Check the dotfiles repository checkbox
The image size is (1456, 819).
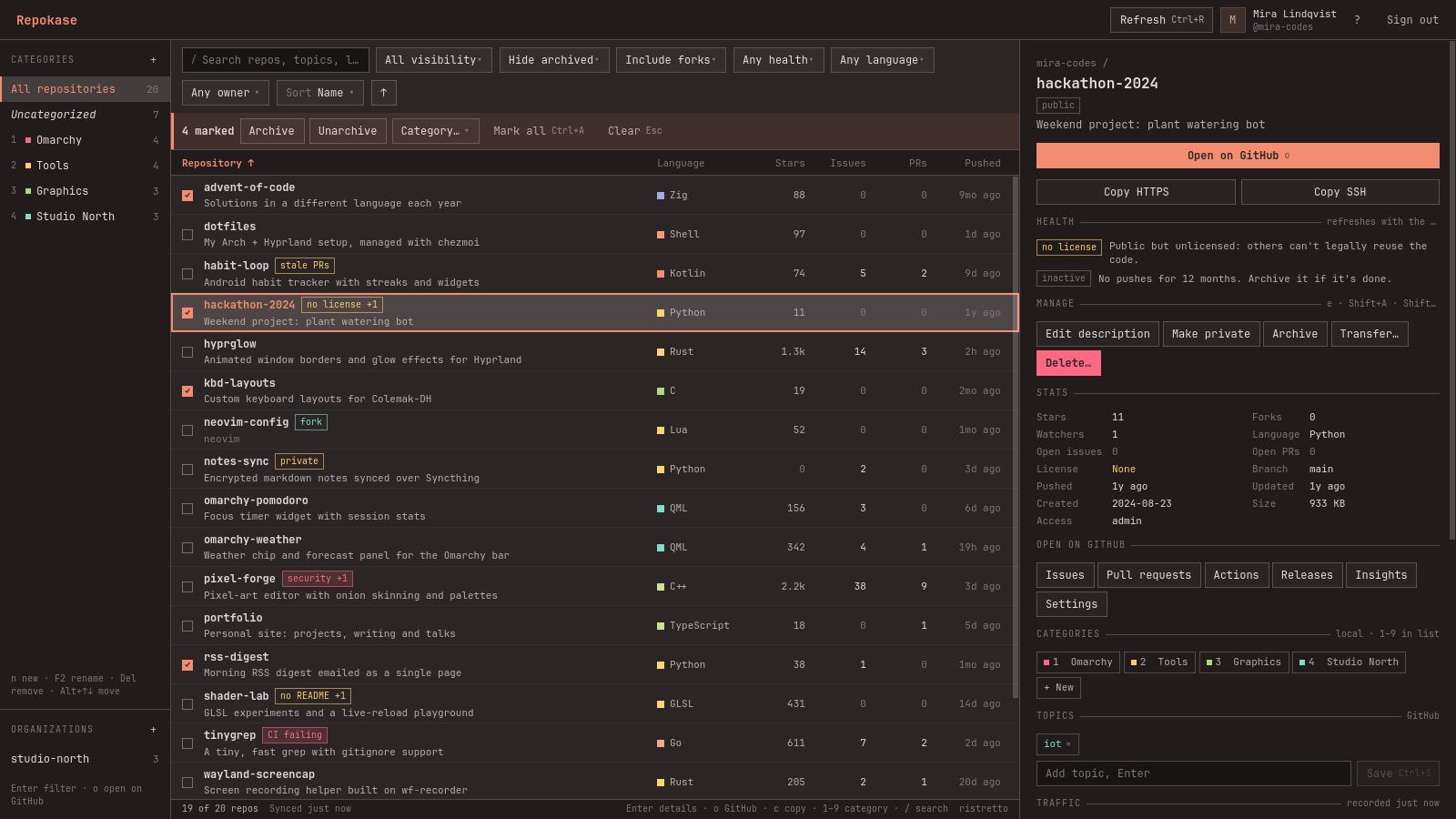pyautogui.click(x=187, y=235)
